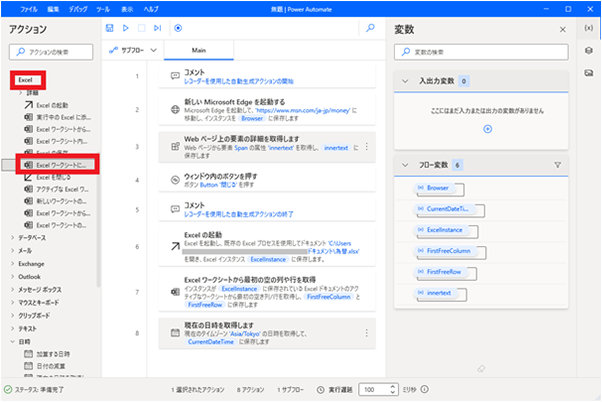
Task: Select the 日付の減算 action
Action: 45,366
